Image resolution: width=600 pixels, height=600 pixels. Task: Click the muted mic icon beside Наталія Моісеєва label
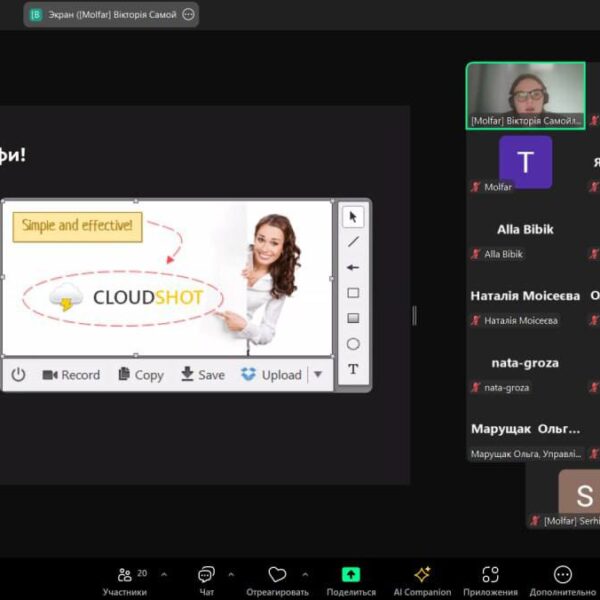click(476, 320)
